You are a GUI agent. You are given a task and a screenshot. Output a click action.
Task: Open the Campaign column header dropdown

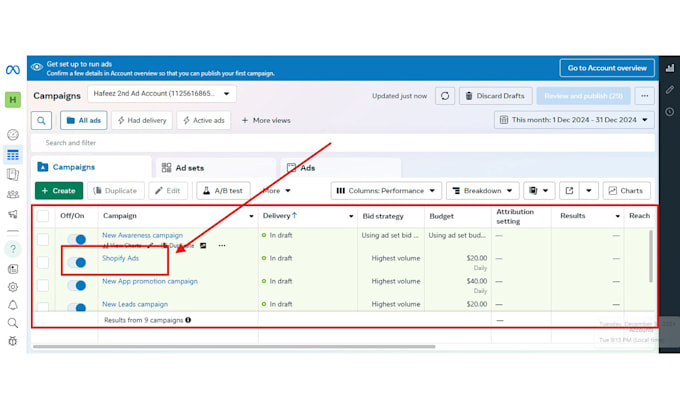point(251,216)
